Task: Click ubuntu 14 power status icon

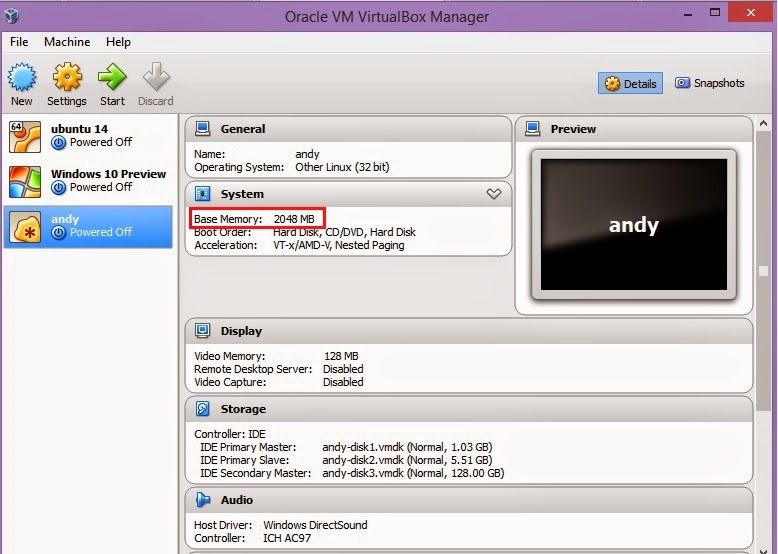Action: [x=59, y=143]
